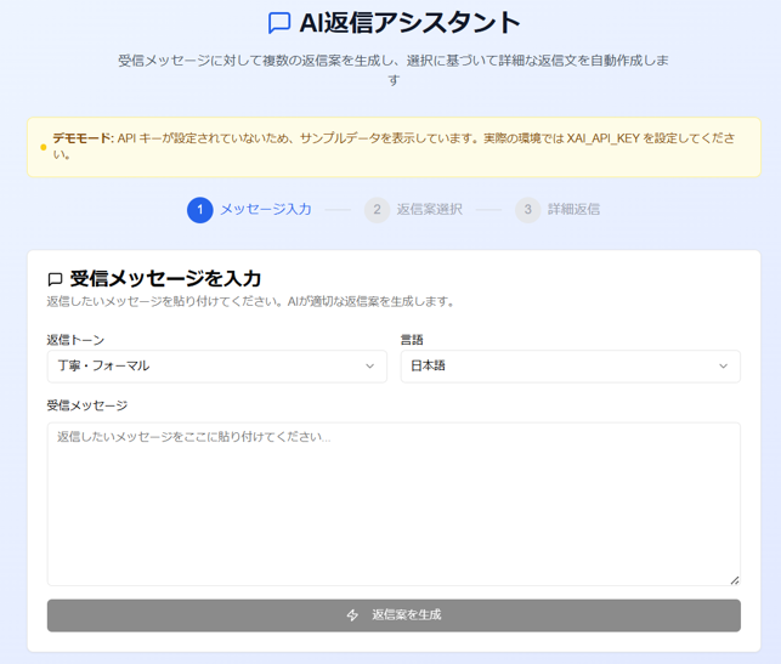
Task: Click the 返信案を生成 button
Action: (393, 615)
